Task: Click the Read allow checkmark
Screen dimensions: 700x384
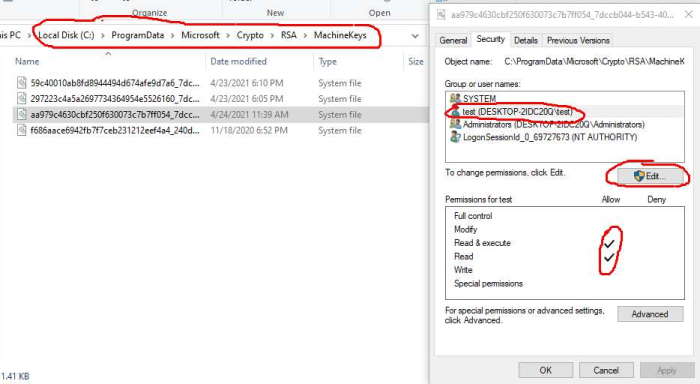Action: [x=609, y=257]
